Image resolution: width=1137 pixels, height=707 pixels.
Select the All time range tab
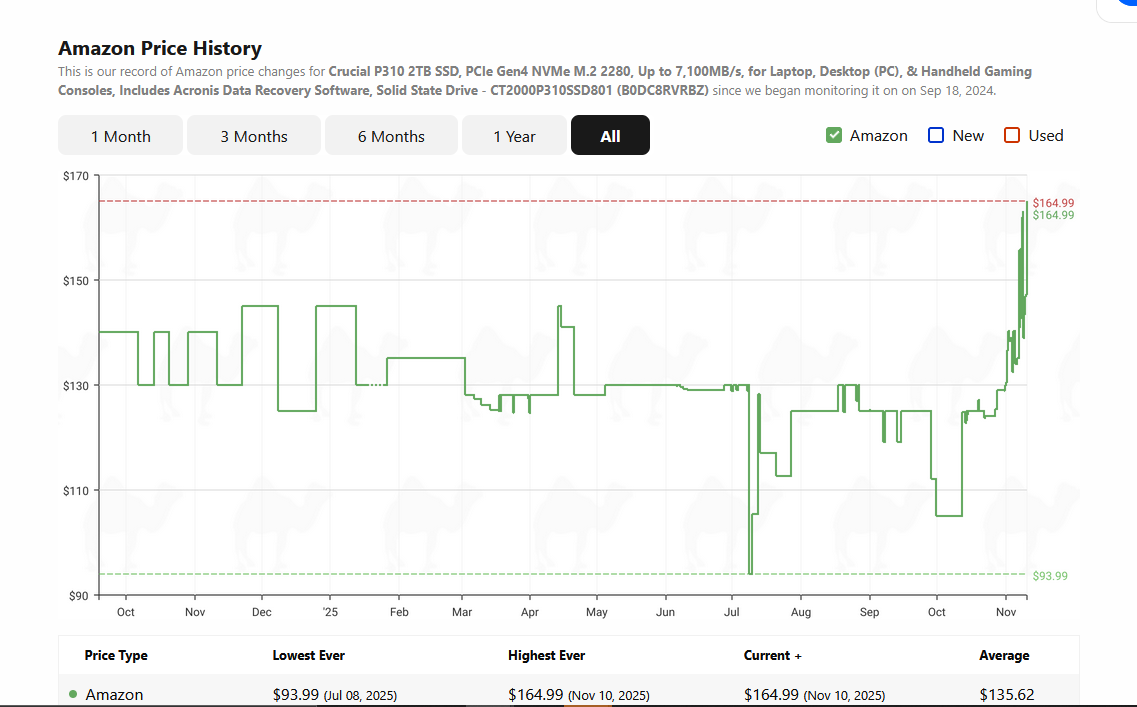610,136
